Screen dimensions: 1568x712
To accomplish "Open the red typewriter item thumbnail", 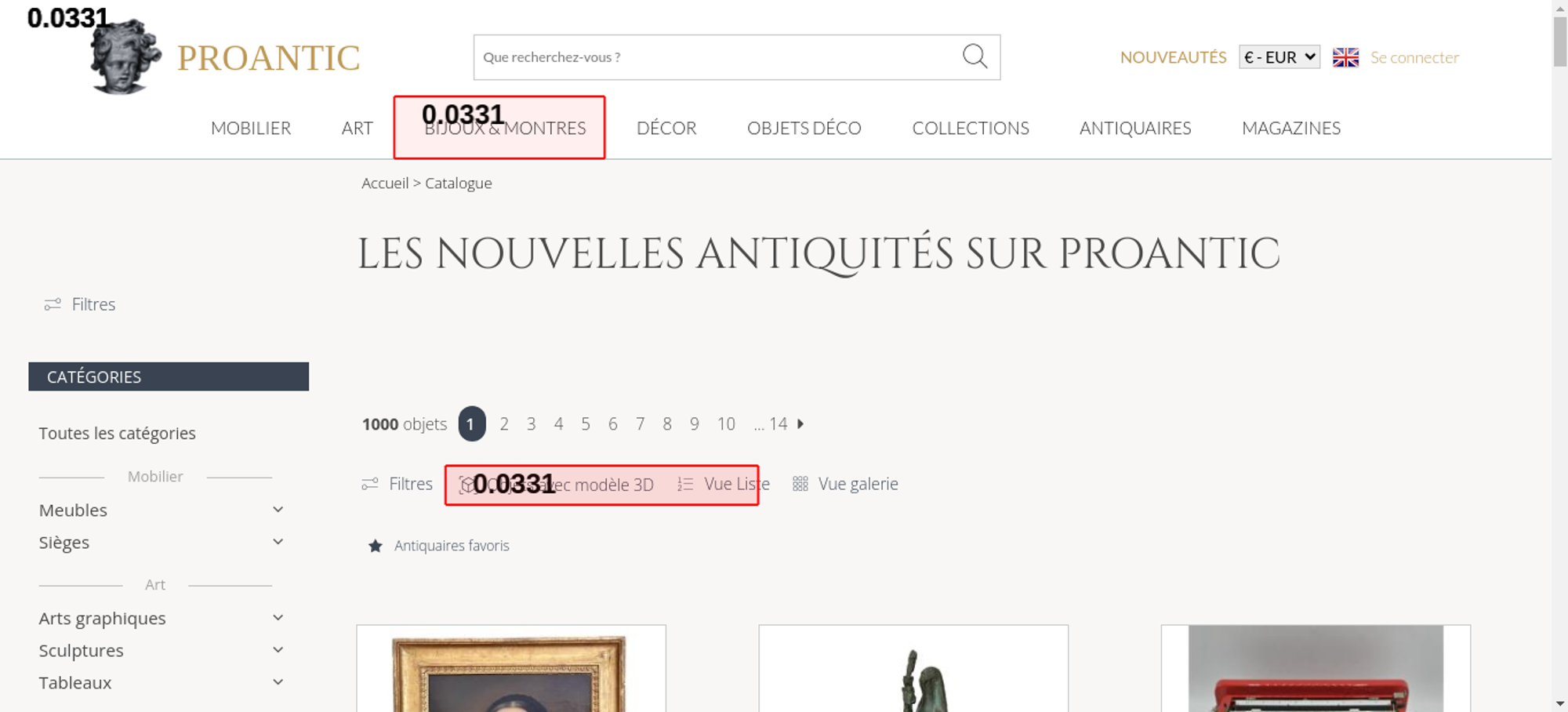I will click(x=1316, y=669).
